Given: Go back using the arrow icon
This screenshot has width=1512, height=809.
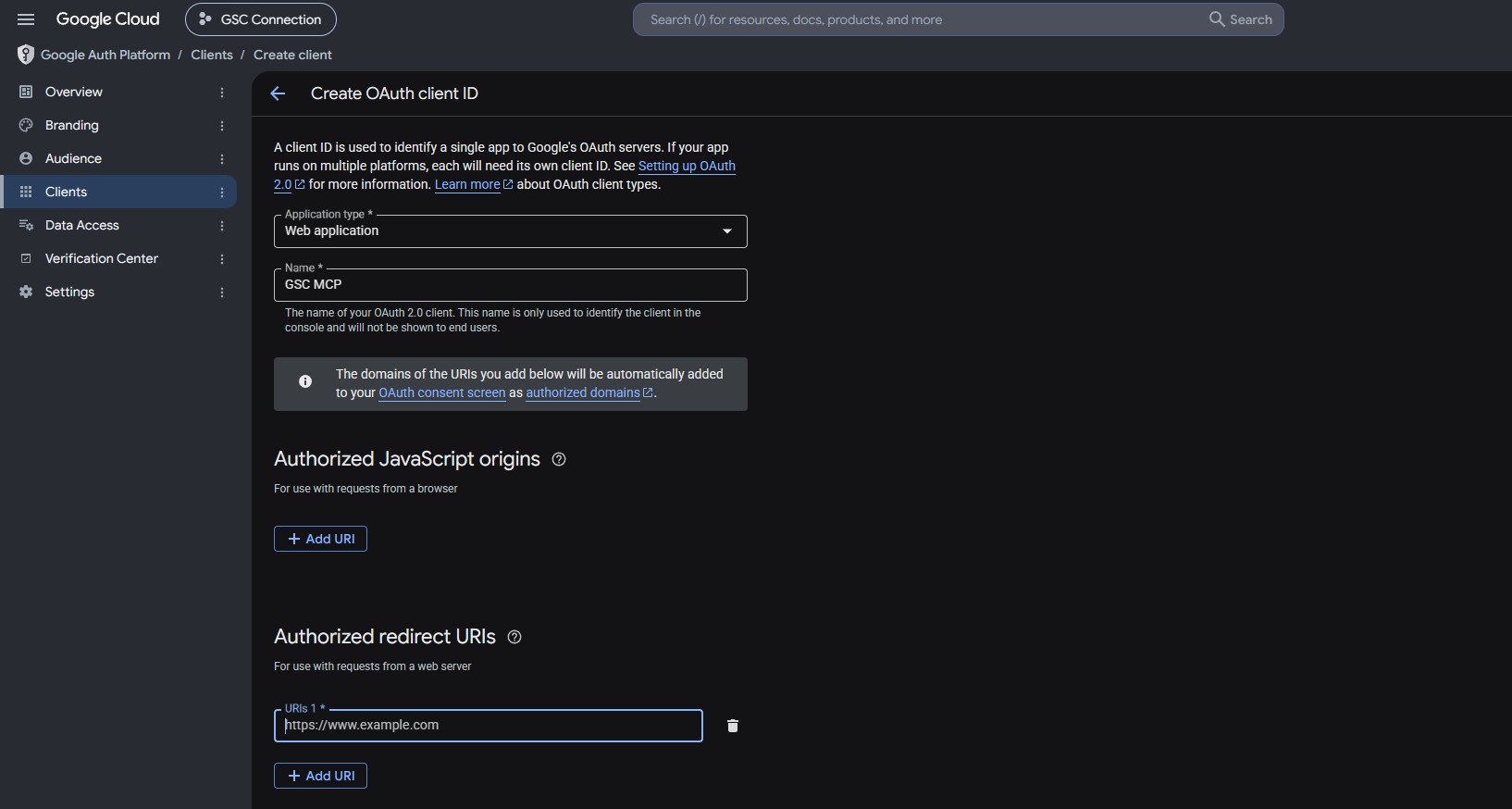Looking at the screenshot, I should pyautogui.click(x=278, y=93).
